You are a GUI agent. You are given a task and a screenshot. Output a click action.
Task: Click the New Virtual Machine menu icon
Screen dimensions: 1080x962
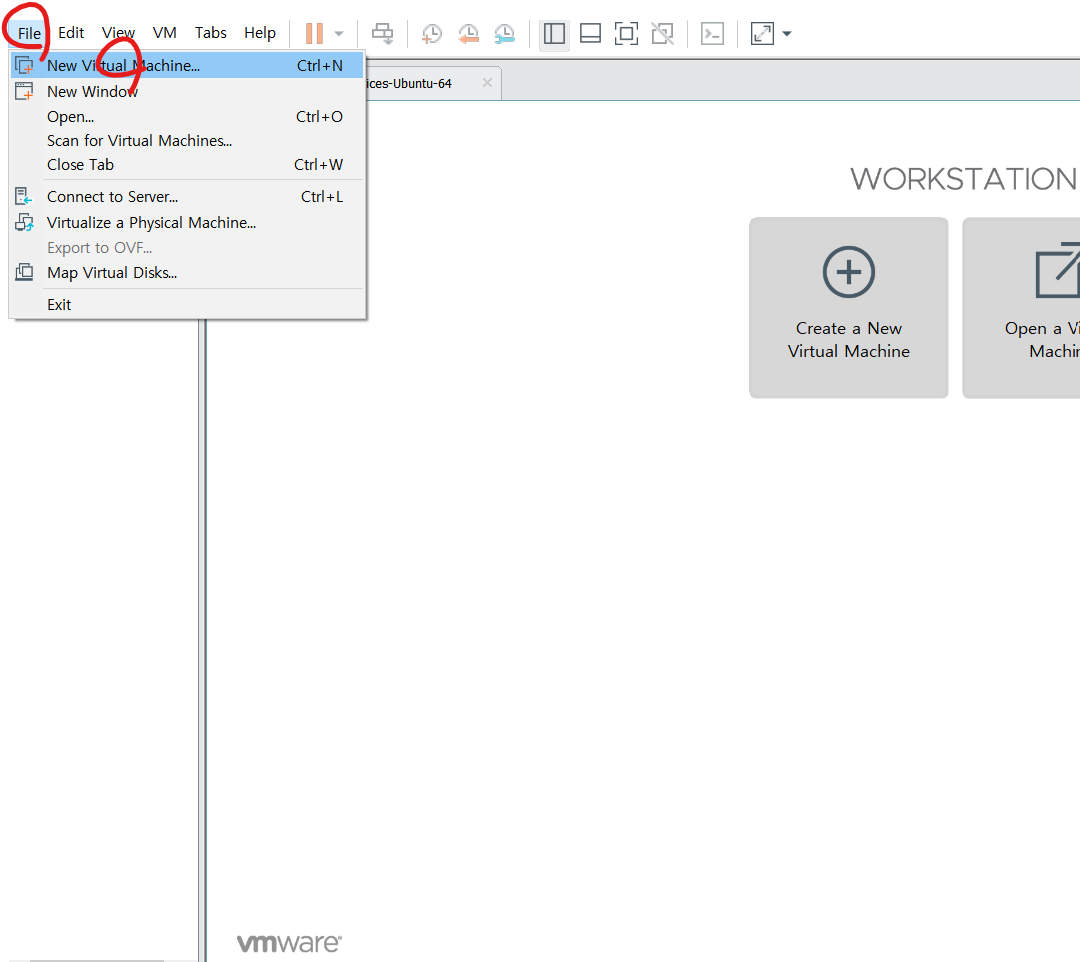pos(24,65)
